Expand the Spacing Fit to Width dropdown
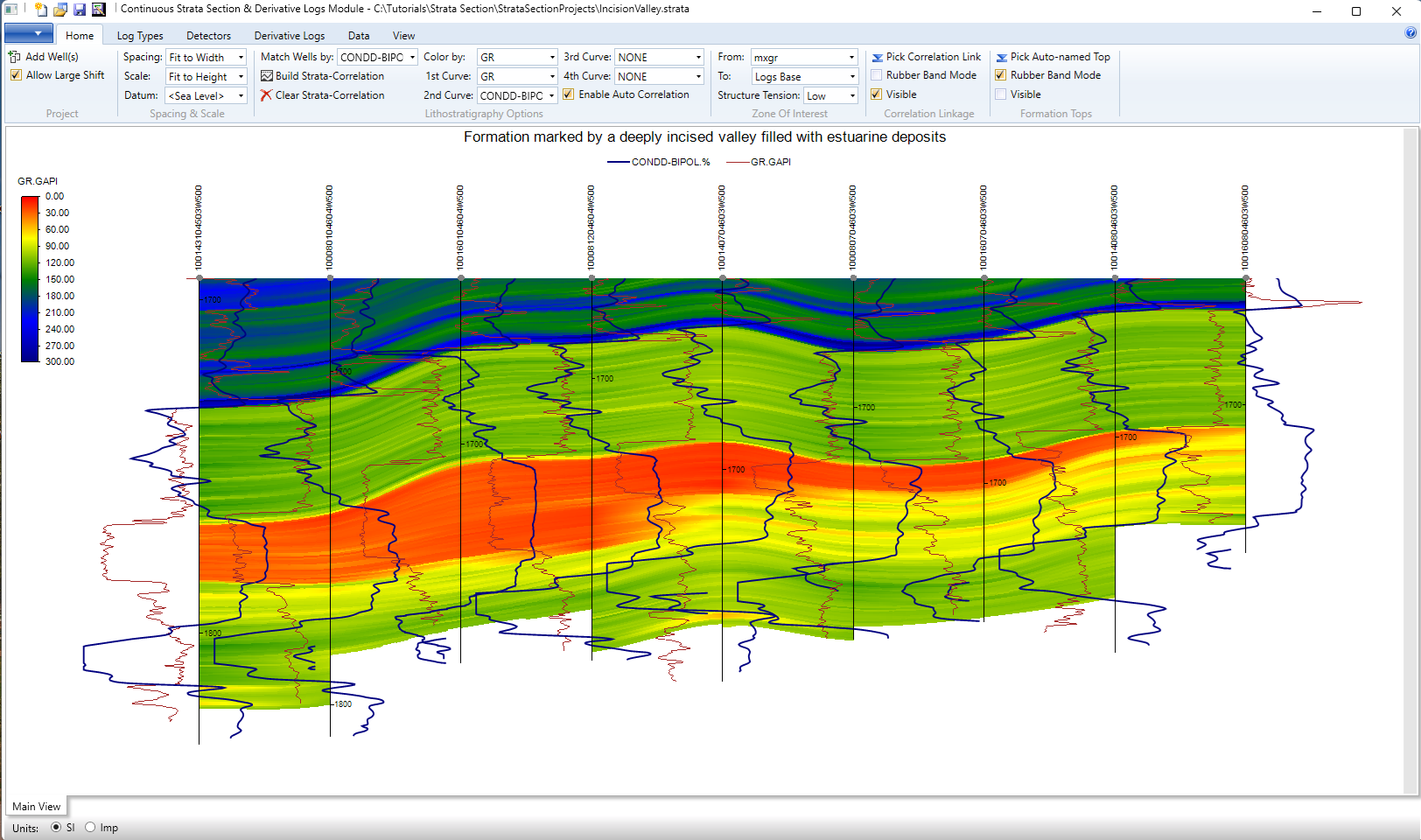The height and width of the screenshot is (840, 1421). [206, 58]
